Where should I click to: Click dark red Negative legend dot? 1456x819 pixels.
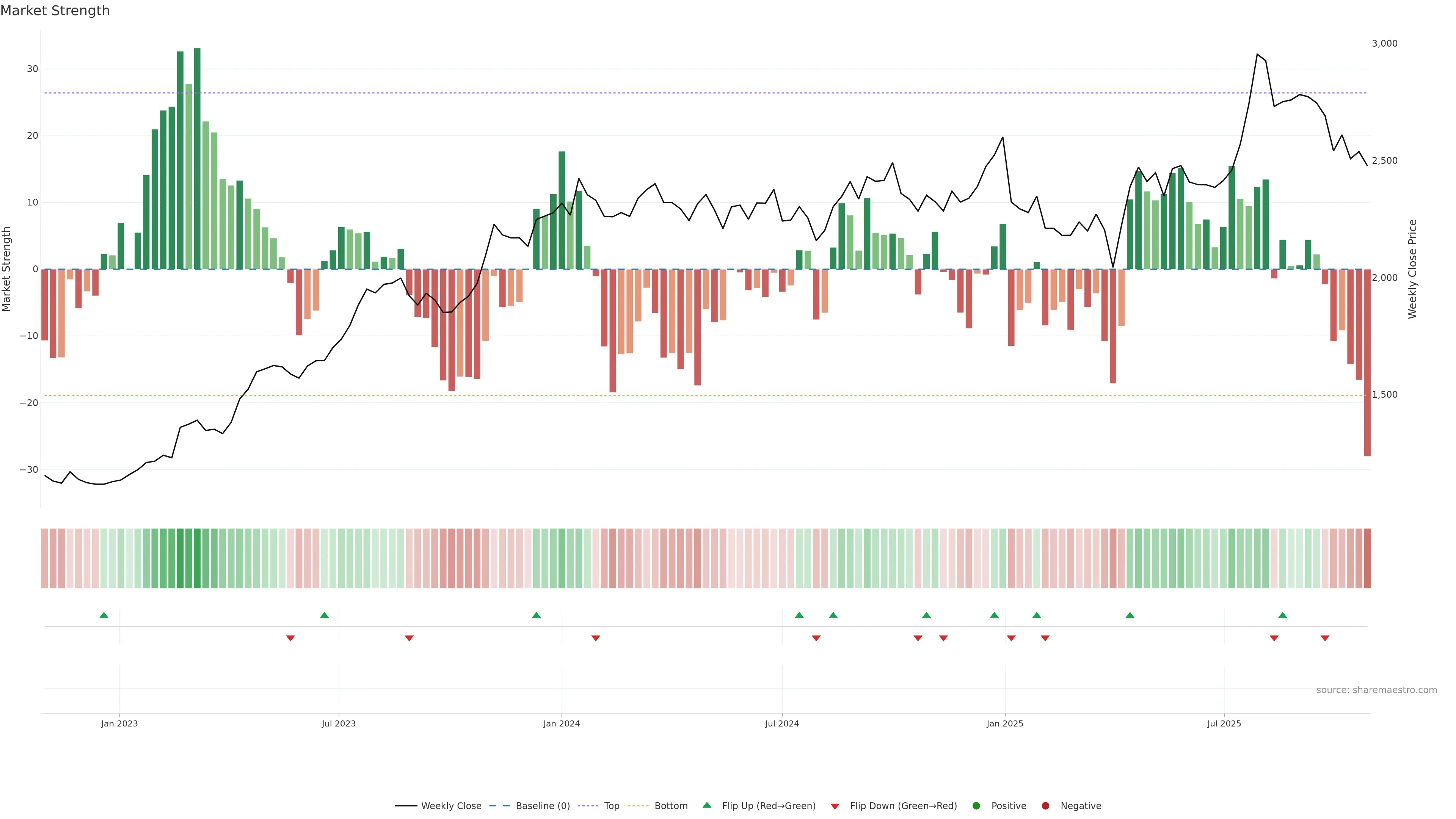pyautogui.click(x=1045, y=805)
